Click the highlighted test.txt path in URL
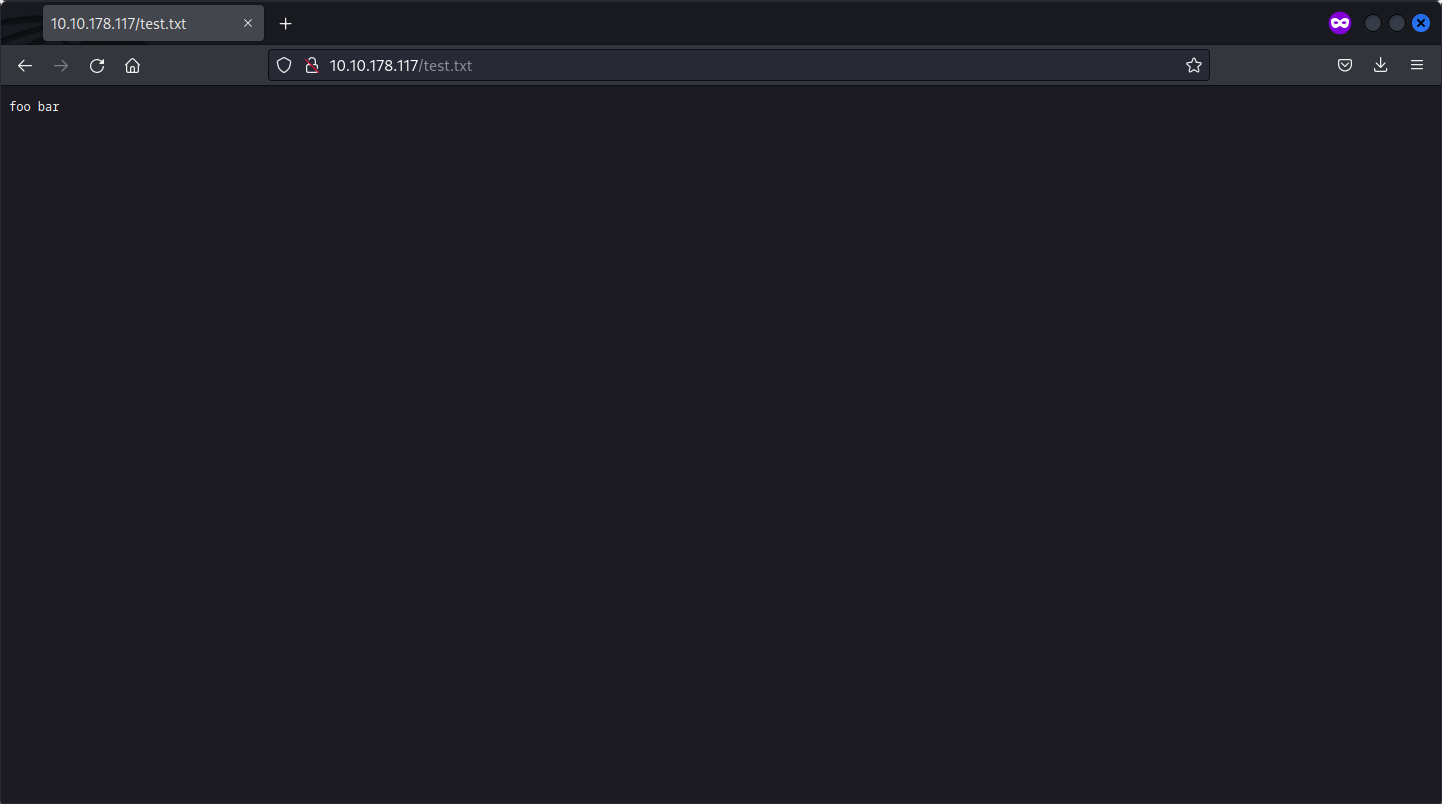1442x804 pixels. pos(446,65)
